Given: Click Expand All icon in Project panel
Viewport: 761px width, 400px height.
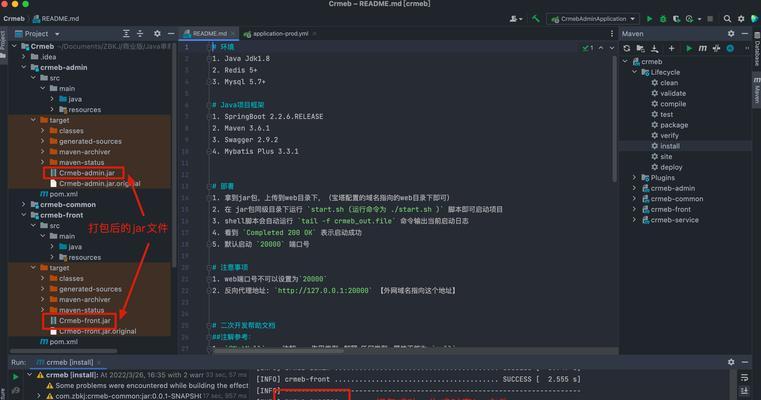Looking at the screenshot, I should [x=126, y=33].
